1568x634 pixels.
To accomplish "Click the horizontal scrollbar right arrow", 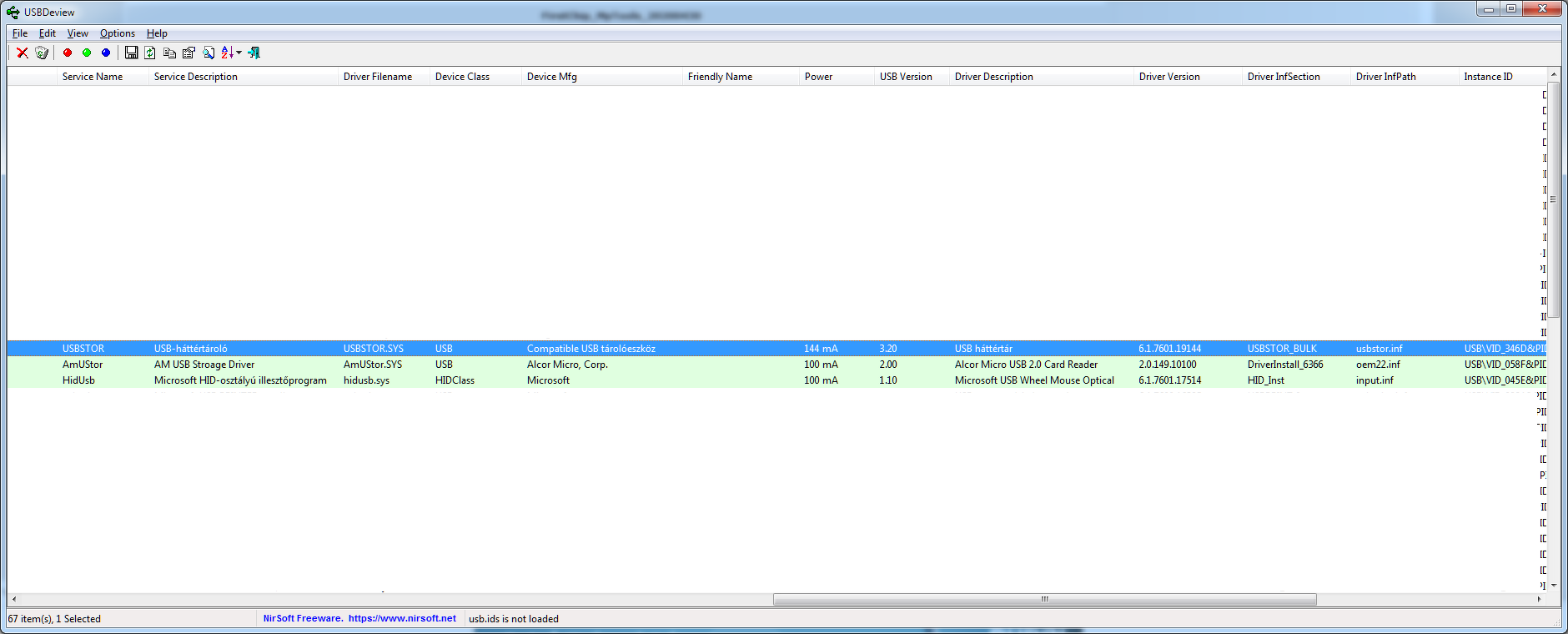I will 1540,599.
